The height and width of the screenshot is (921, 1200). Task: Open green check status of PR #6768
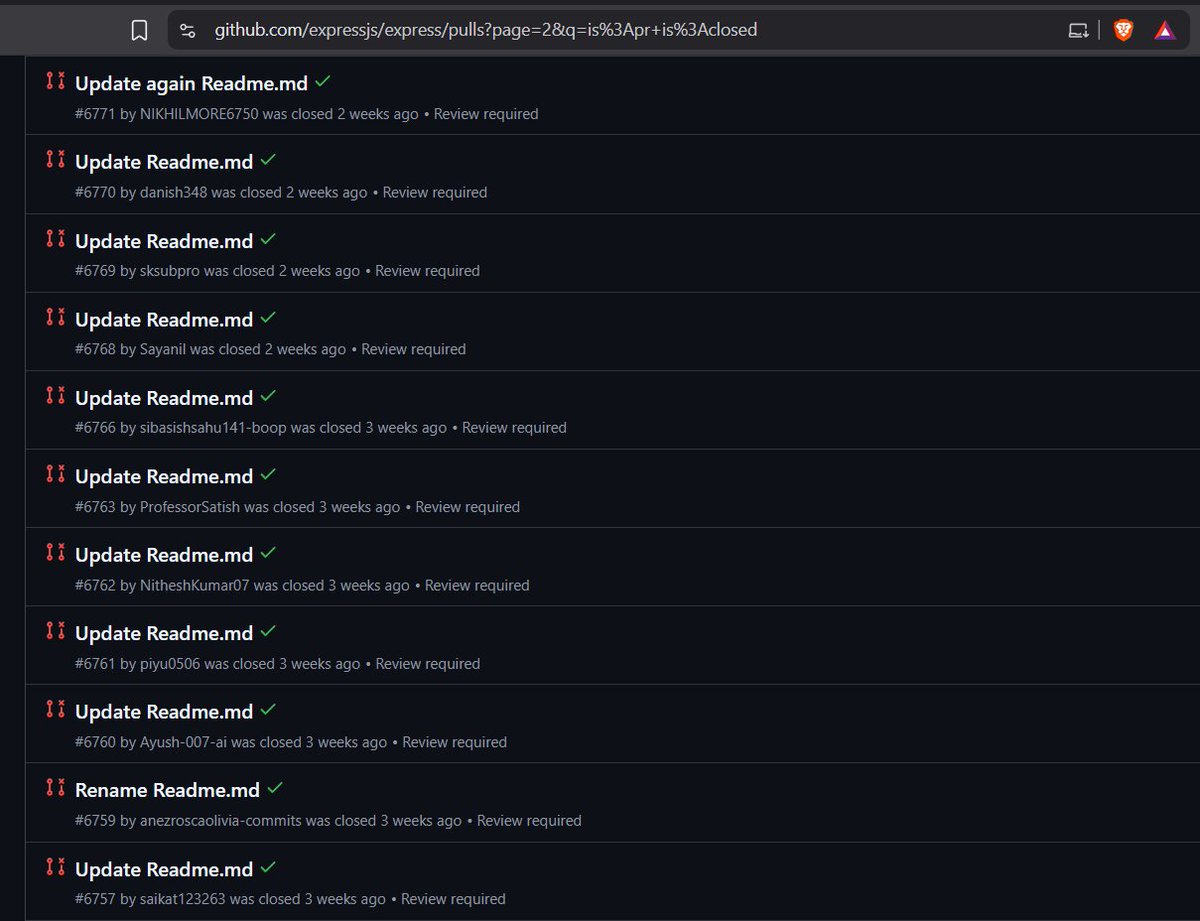[268, 317]
